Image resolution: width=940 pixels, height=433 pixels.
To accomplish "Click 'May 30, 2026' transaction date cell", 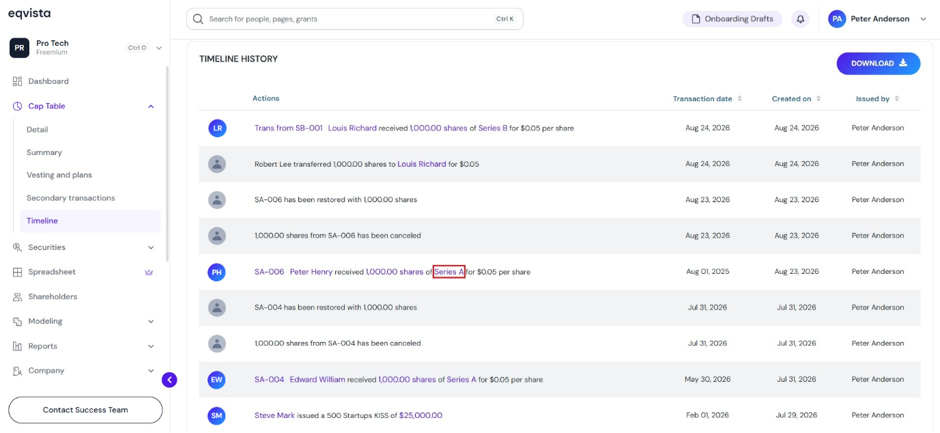I will (707, 380).
